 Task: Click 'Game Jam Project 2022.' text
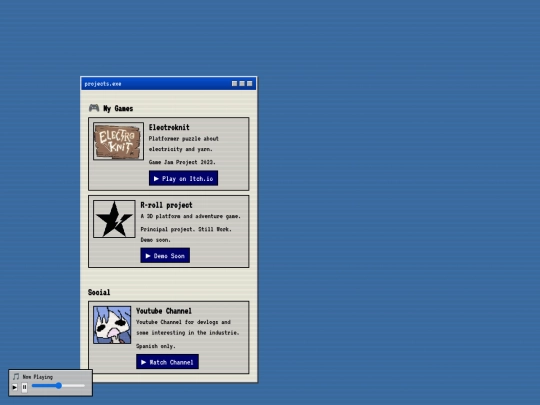[182, 162]
